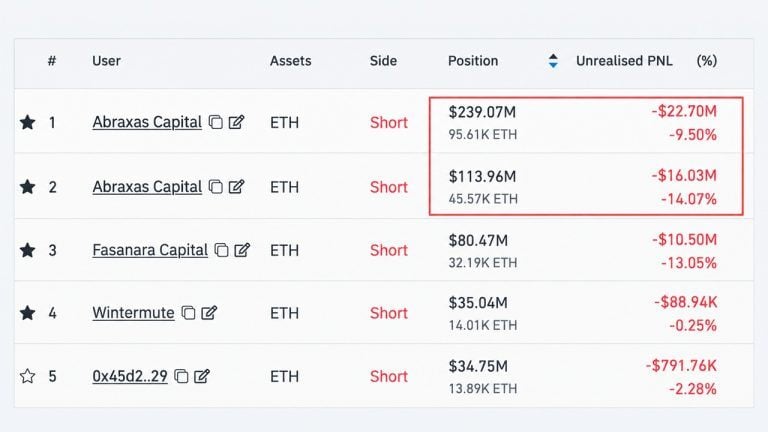This screenshot has height=432, width=768.
Task: Unstar the Fasanara Capital row
Action: [27, 250]
